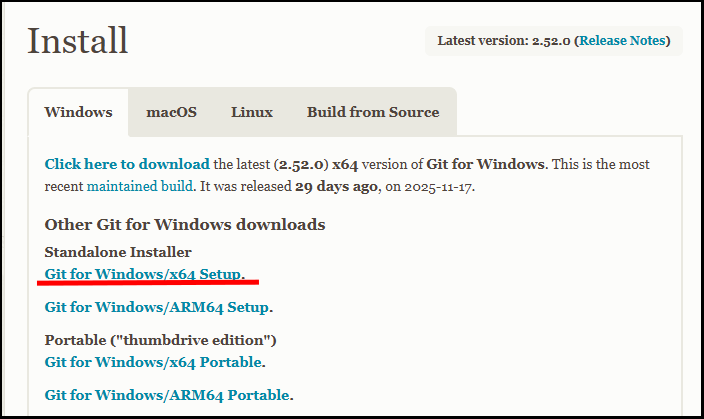This screenshot has width=704, height=419.
Task: Open the Release Notes link
Action: [x=623, y=41]
